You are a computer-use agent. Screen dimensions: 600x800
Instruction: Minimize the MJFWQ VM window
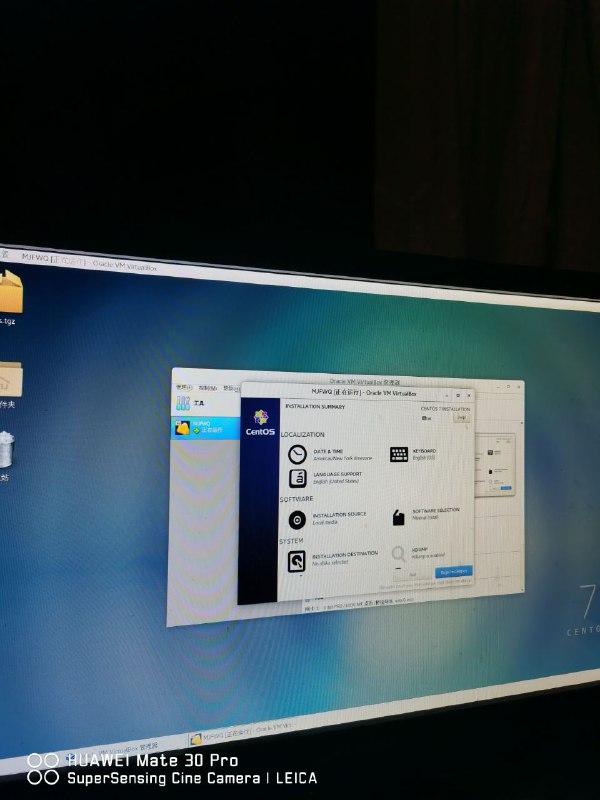[447, 395]
